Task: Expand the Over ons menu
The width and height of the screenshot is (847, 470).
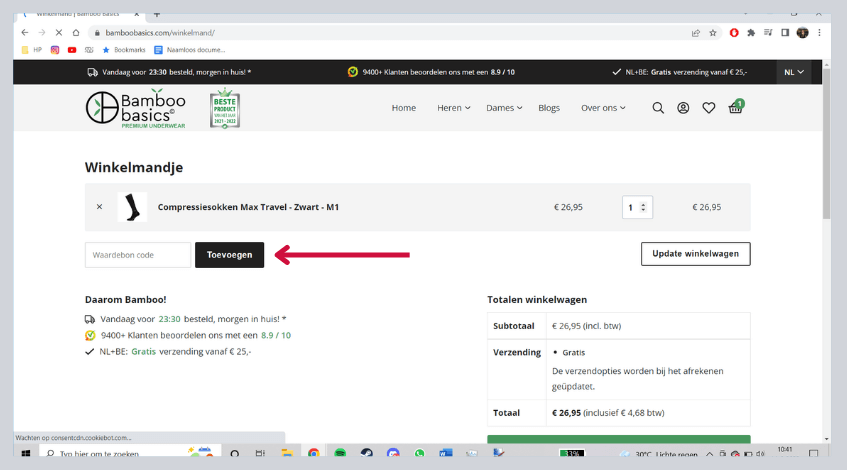Action: [x=603, y=108]
